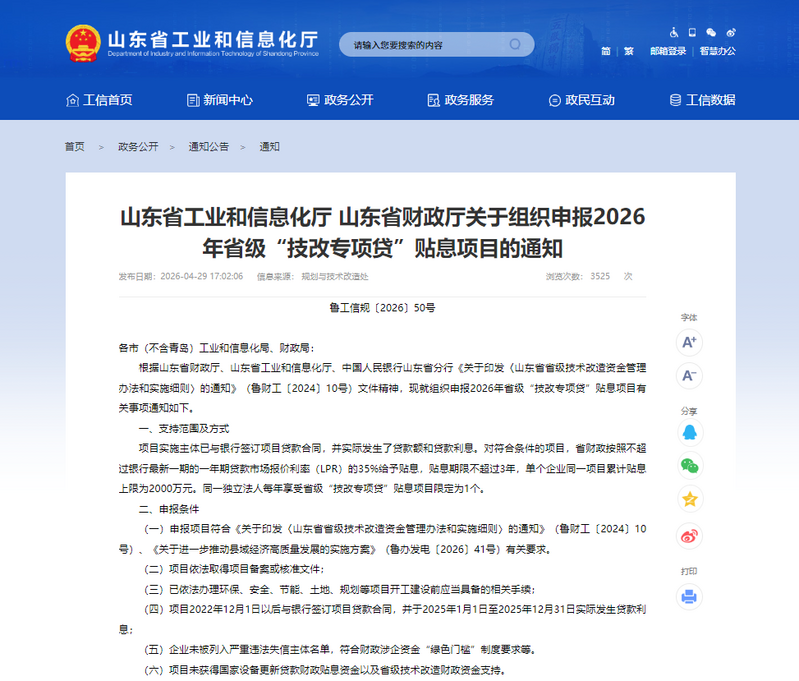
Task: Print the article with printer icon
Action: [689, 596]
